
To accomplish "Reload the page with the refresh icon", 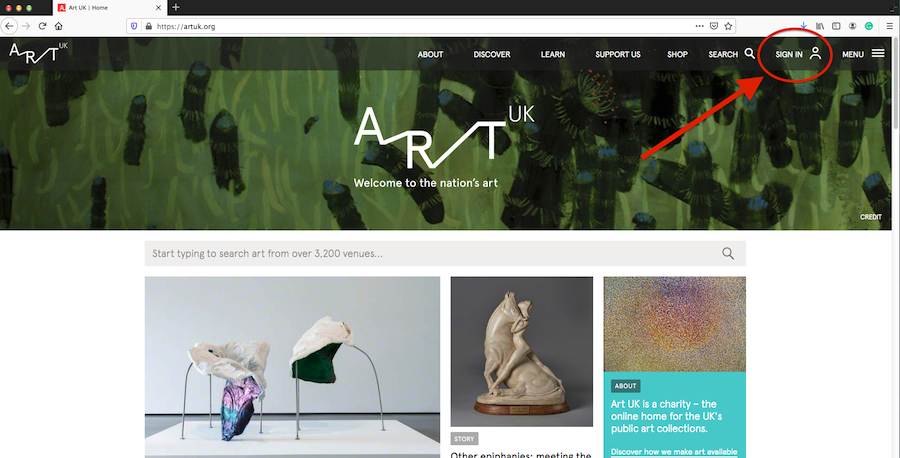I will [42, 26].
